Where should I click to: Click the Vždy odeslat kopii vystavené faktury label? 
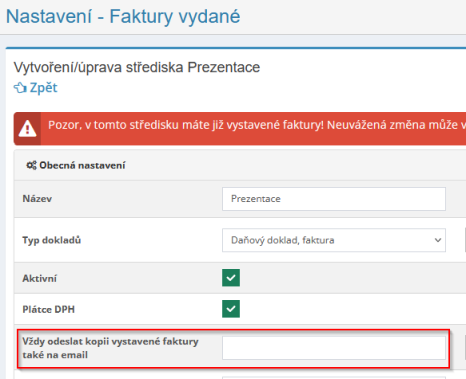click(110, 348)
